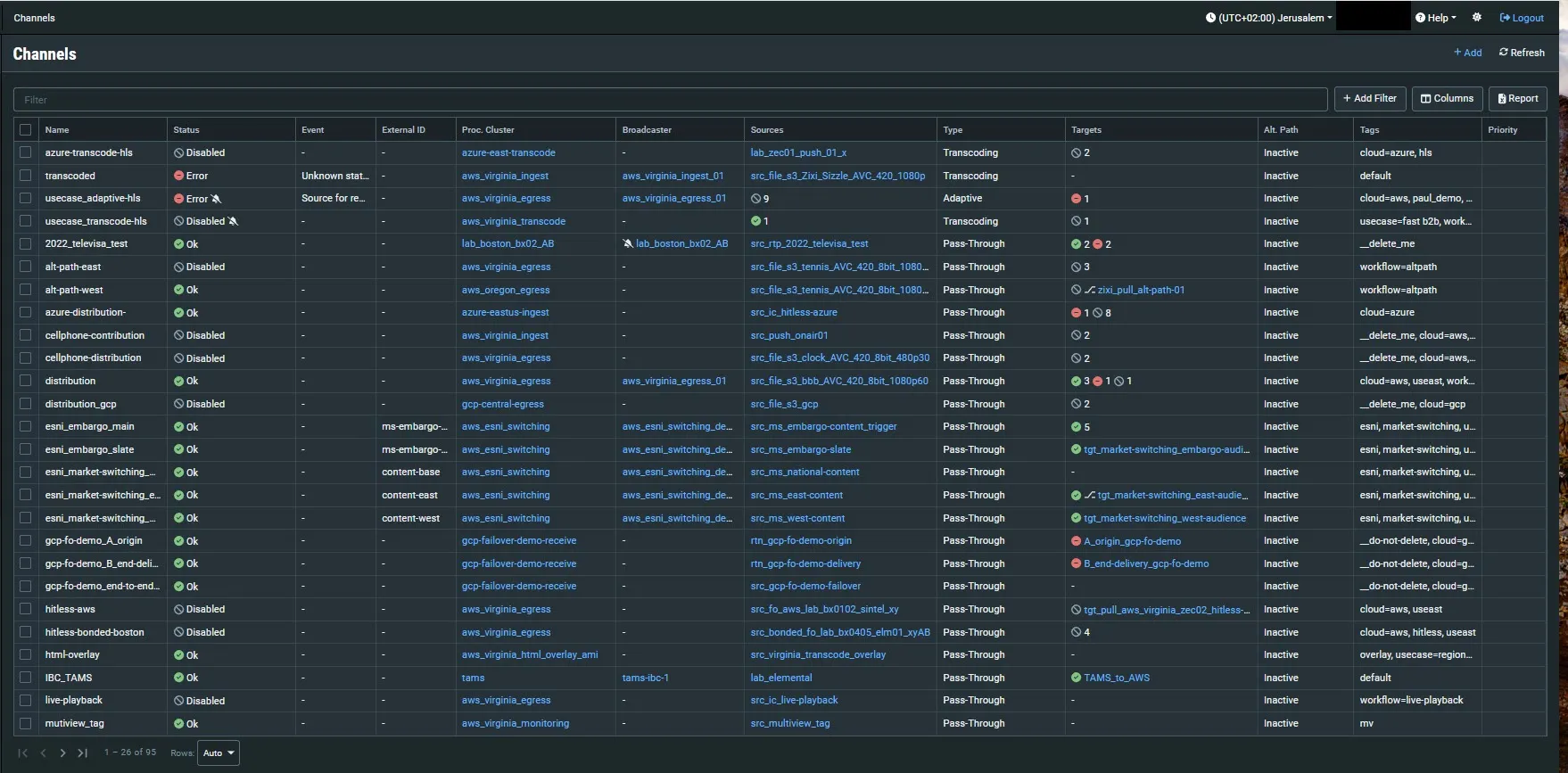The width and height of the screenshot is (1568, 773).
Task: Open the Rows Auto dropdown
Action: 219,753
